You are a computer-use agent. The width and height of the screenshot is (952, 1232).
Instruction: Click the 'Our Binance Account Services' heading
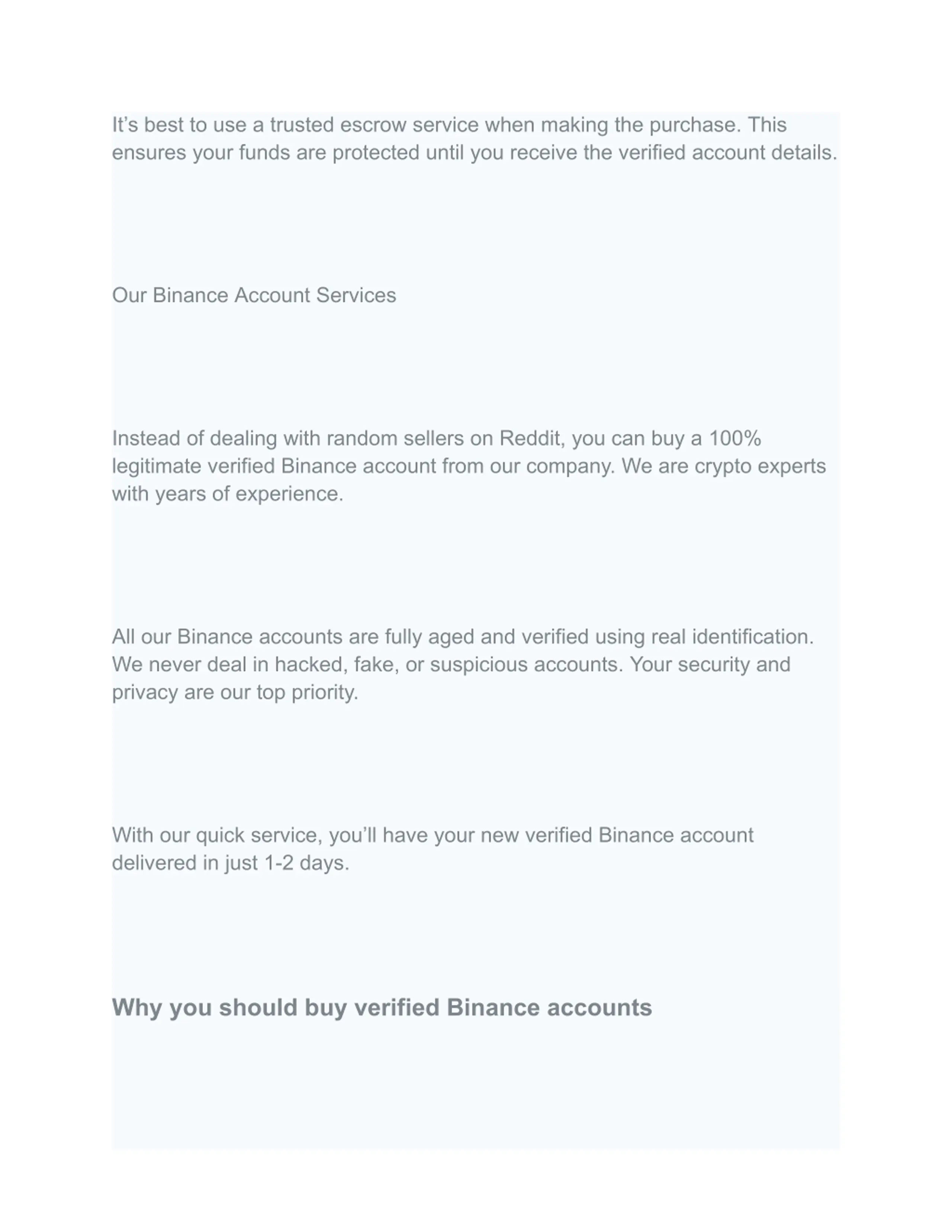[x=254, y=295]
